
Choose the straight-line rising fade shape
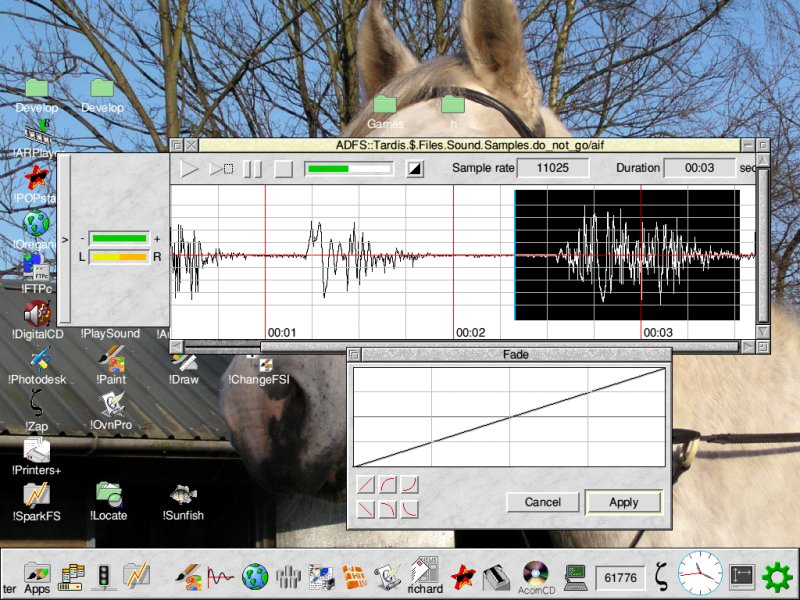pyautogui.click(x=366, y=484)
